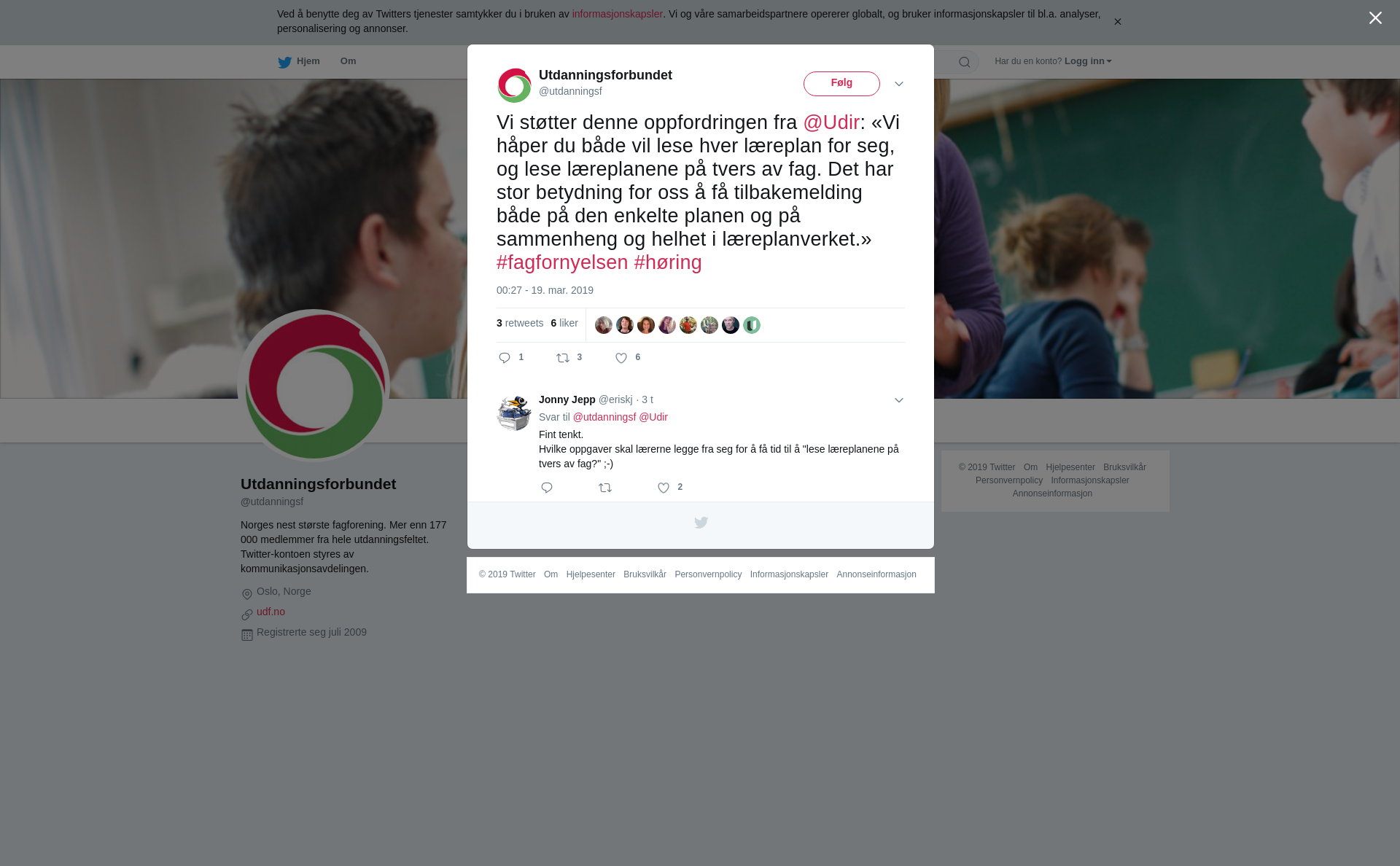Retweet Jonny Jepp's reply
This screenshot has width=1400, height=866.
click(605, 488)
